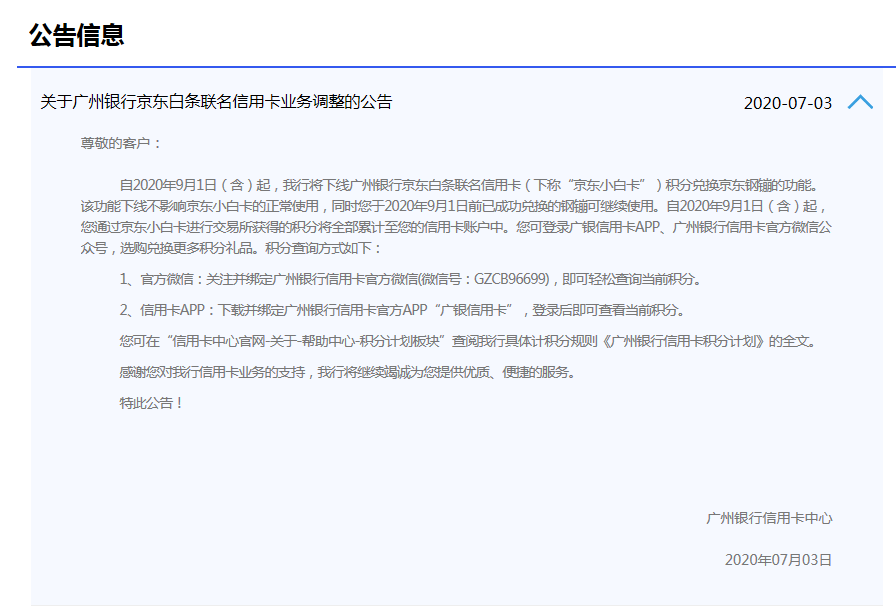Click item 1 about 官方微信 GZCB96699
Image resolution: width=896 pixels, height=615 pixels.
[x=410, y=279]
